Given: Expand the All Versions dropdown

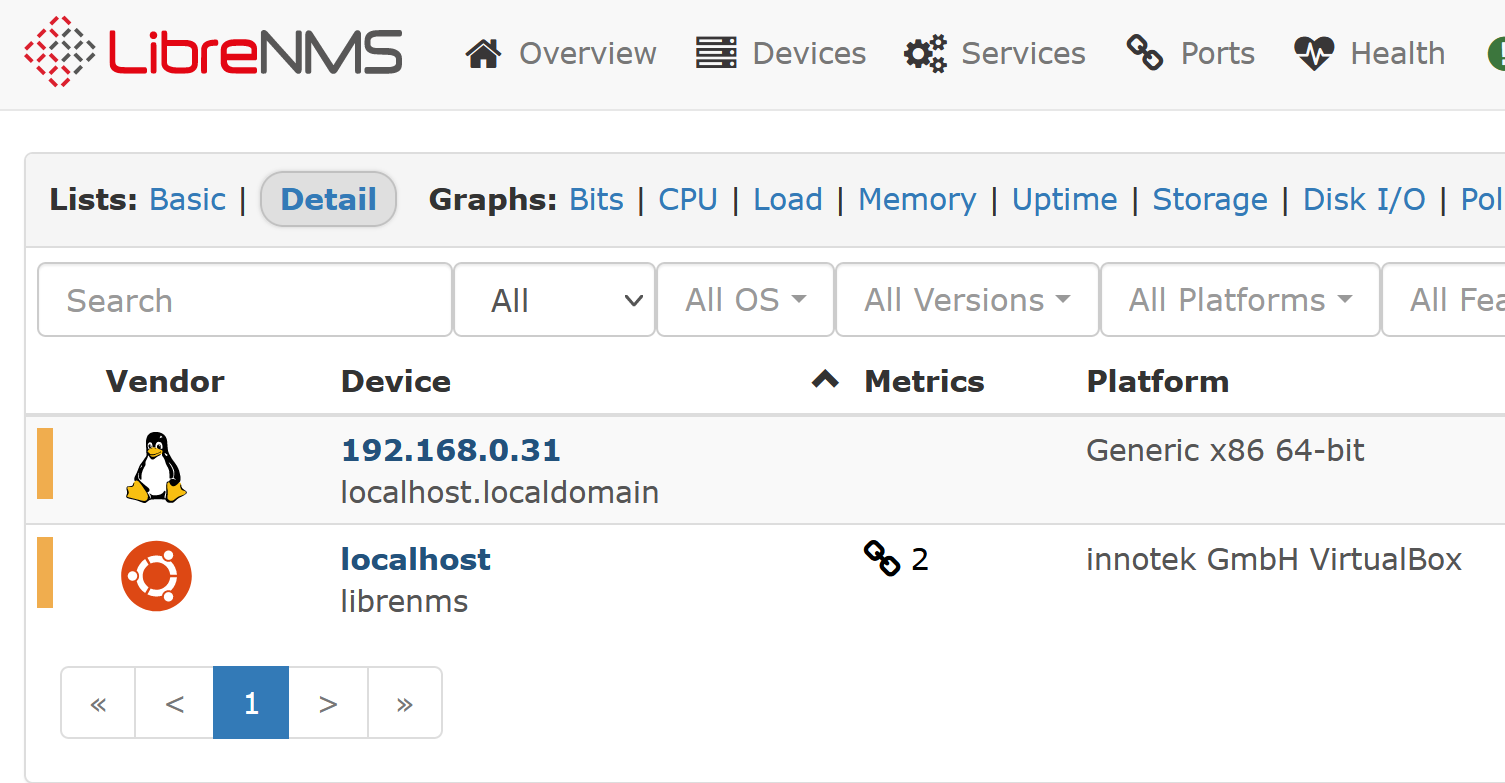Looking at the screenshot, I should pyautogui.click(x=967, y=300).
